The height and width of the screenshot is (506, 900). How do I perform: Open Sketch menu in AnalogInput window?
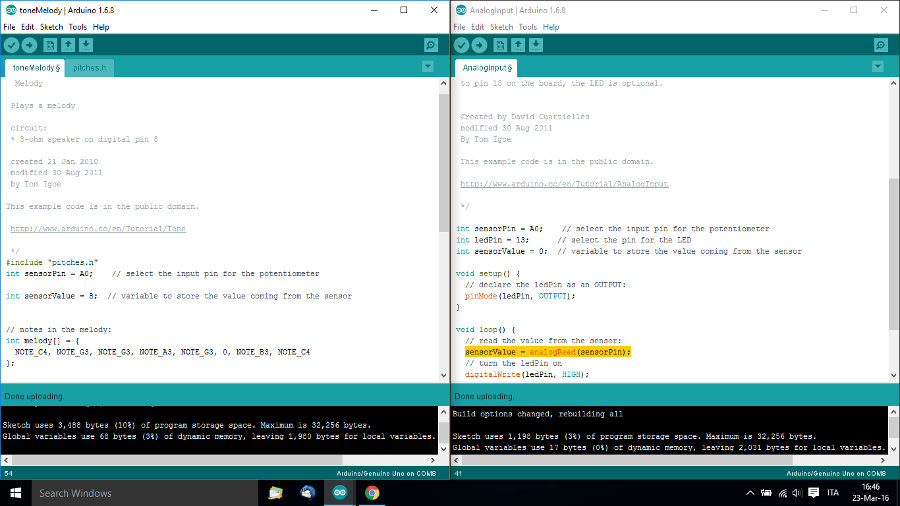click(501, 27)
